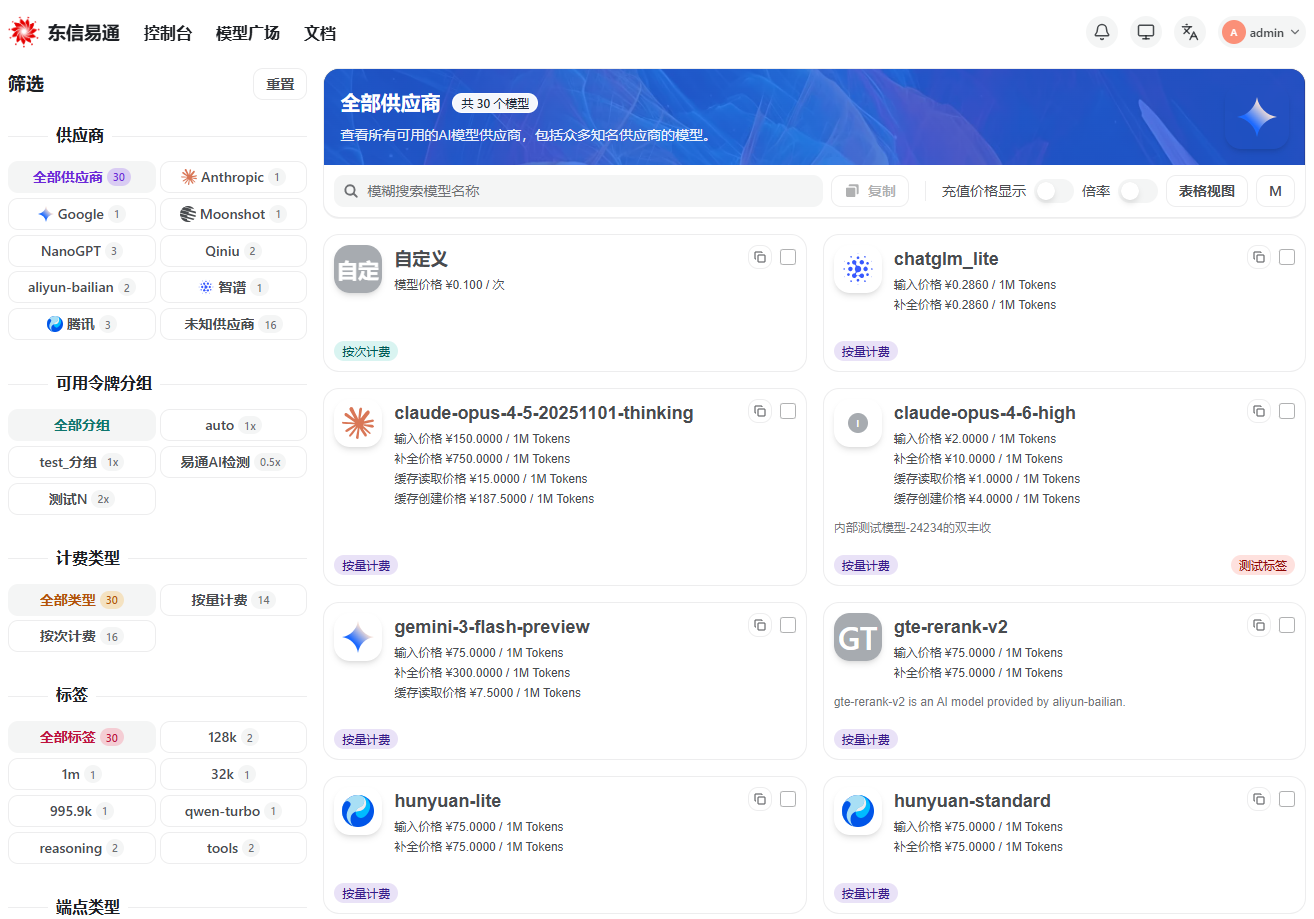
Task: Click the 东信易通 logo icon
Action: (24, 32)
